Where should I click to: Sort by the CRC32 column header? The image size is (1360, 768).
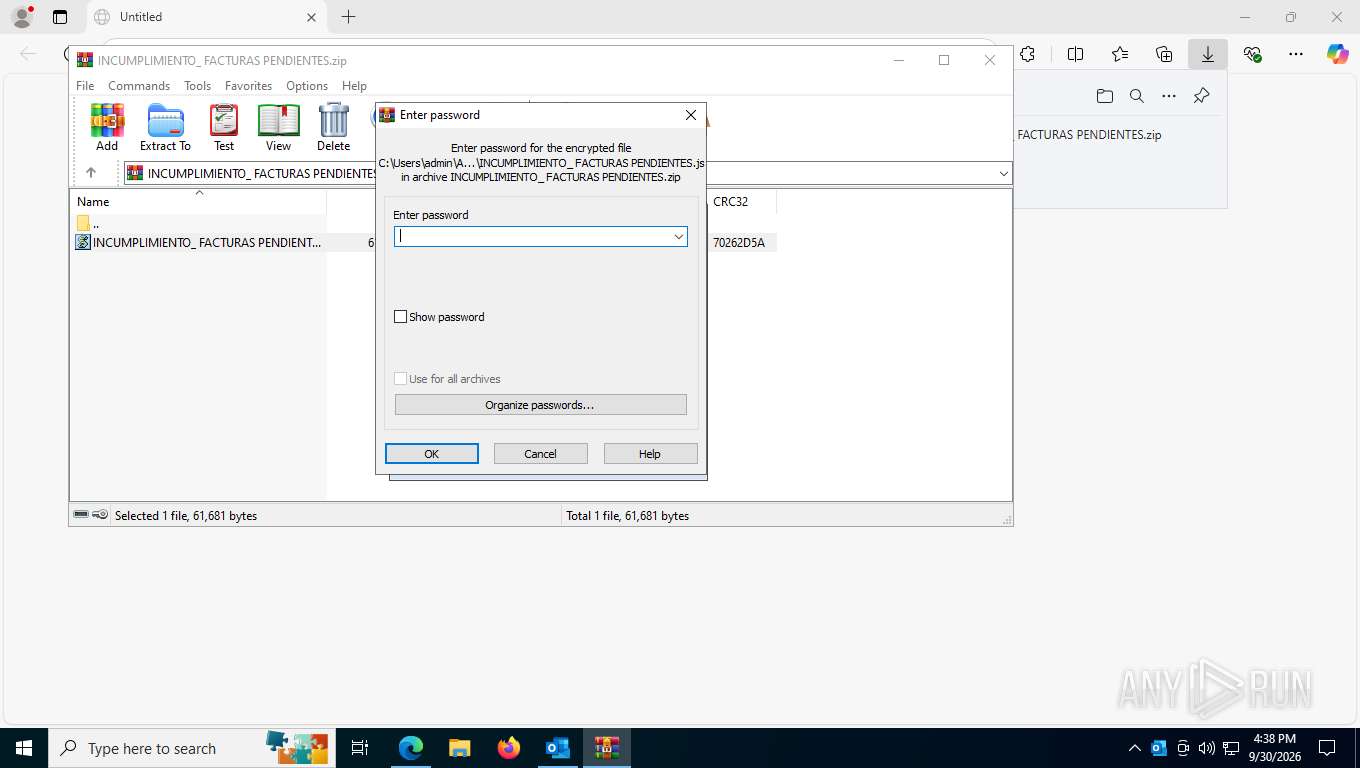pos(741,201)
